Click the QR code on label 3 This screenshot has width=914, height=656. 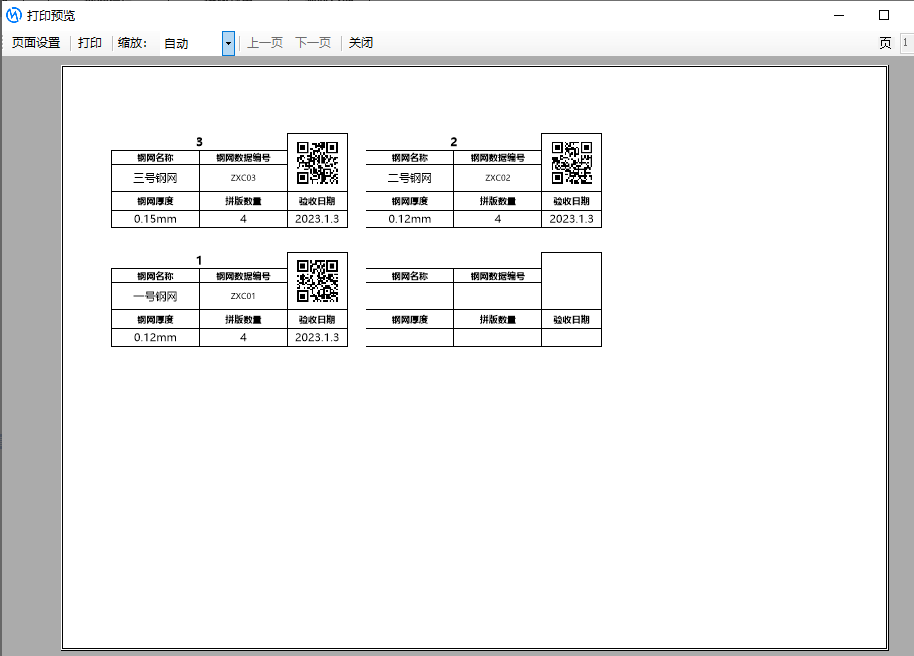(317, 163)
